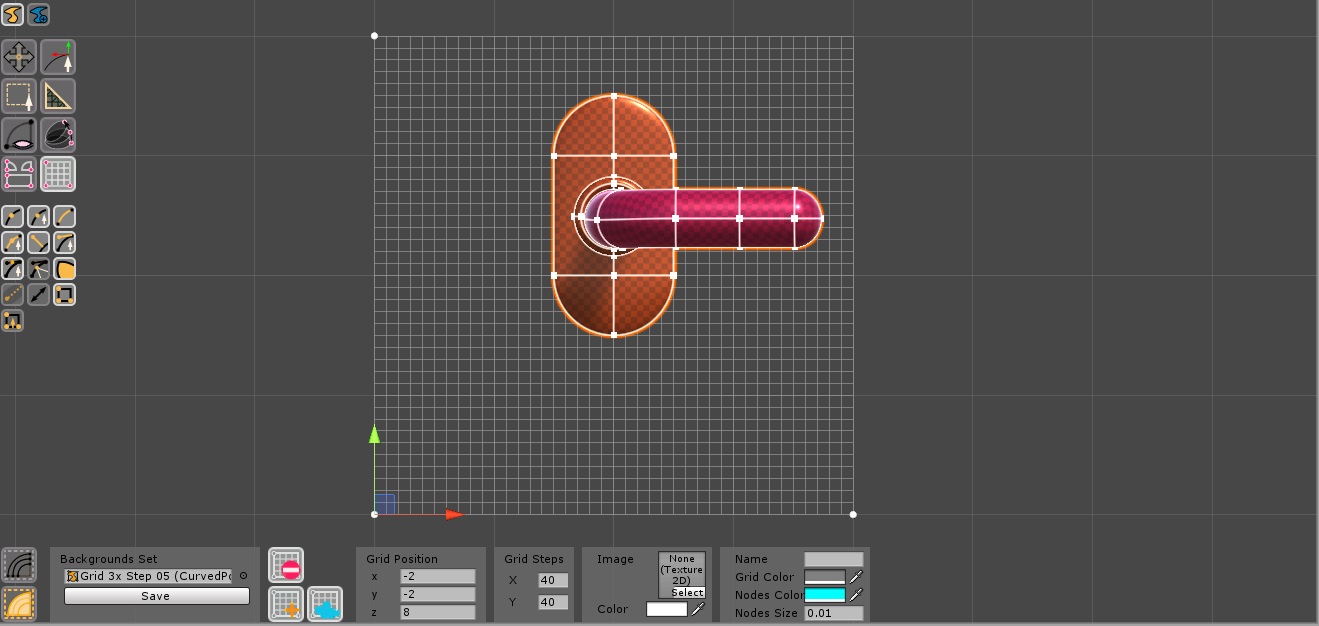Click the right end node of the pink handle
Viewport: 1319px width, 626px height.
(x=821, y=218)
